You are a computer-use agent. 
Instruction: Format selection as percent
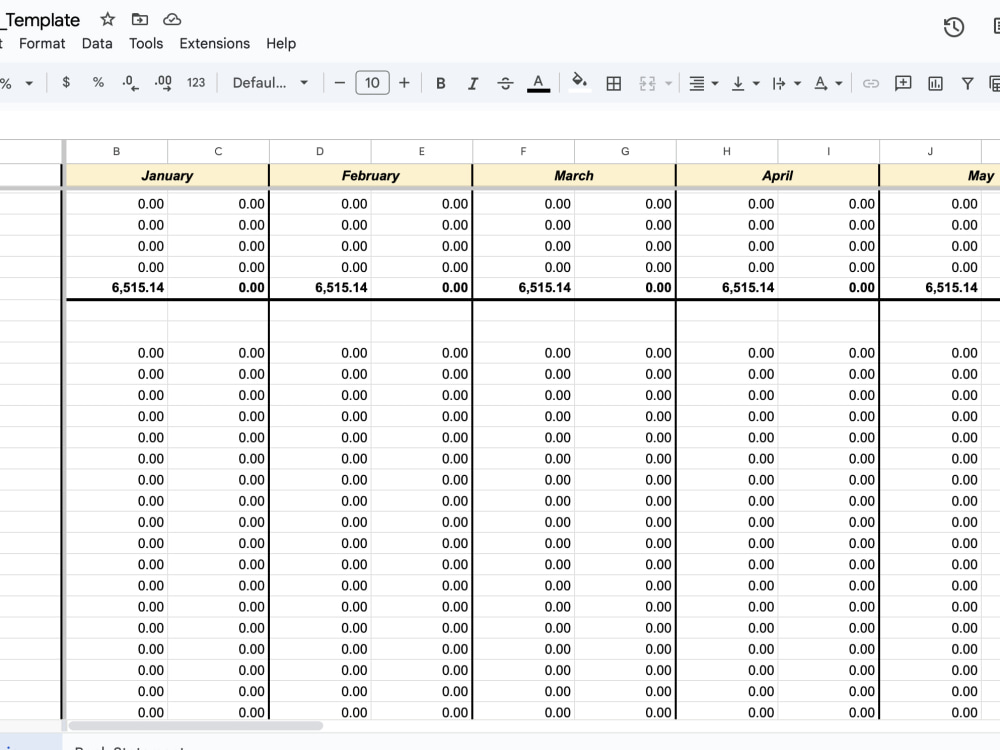click(x=98, y=82)
